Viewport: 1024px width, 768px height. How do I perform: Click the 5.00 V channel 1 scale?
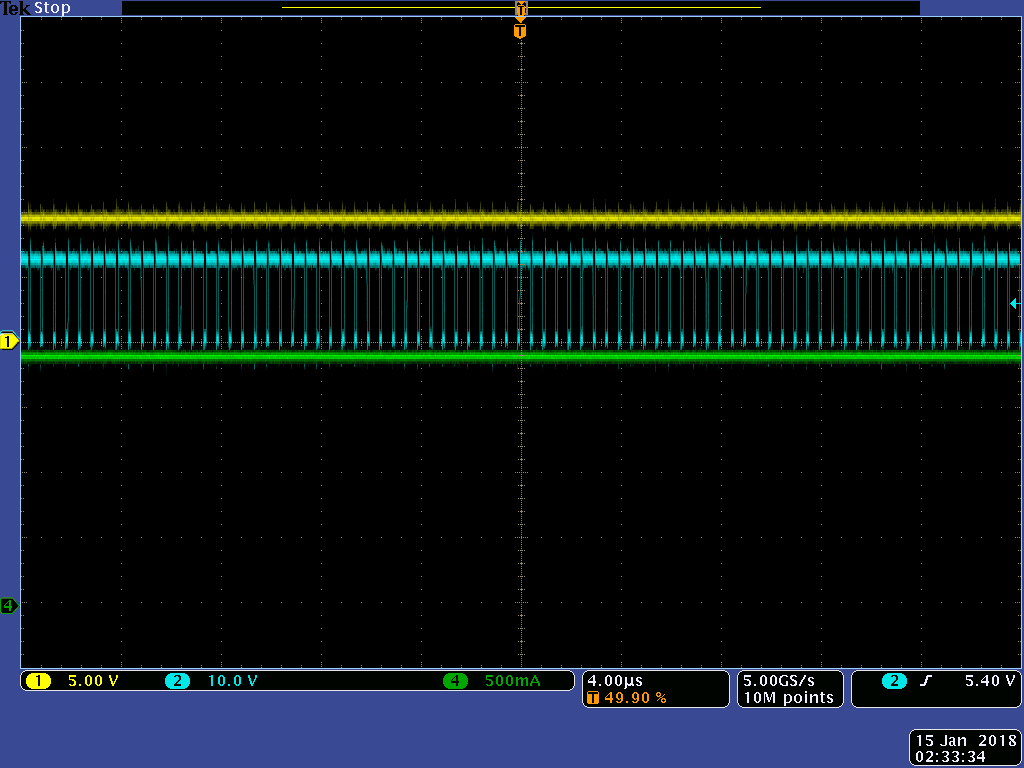coord(93,681)
